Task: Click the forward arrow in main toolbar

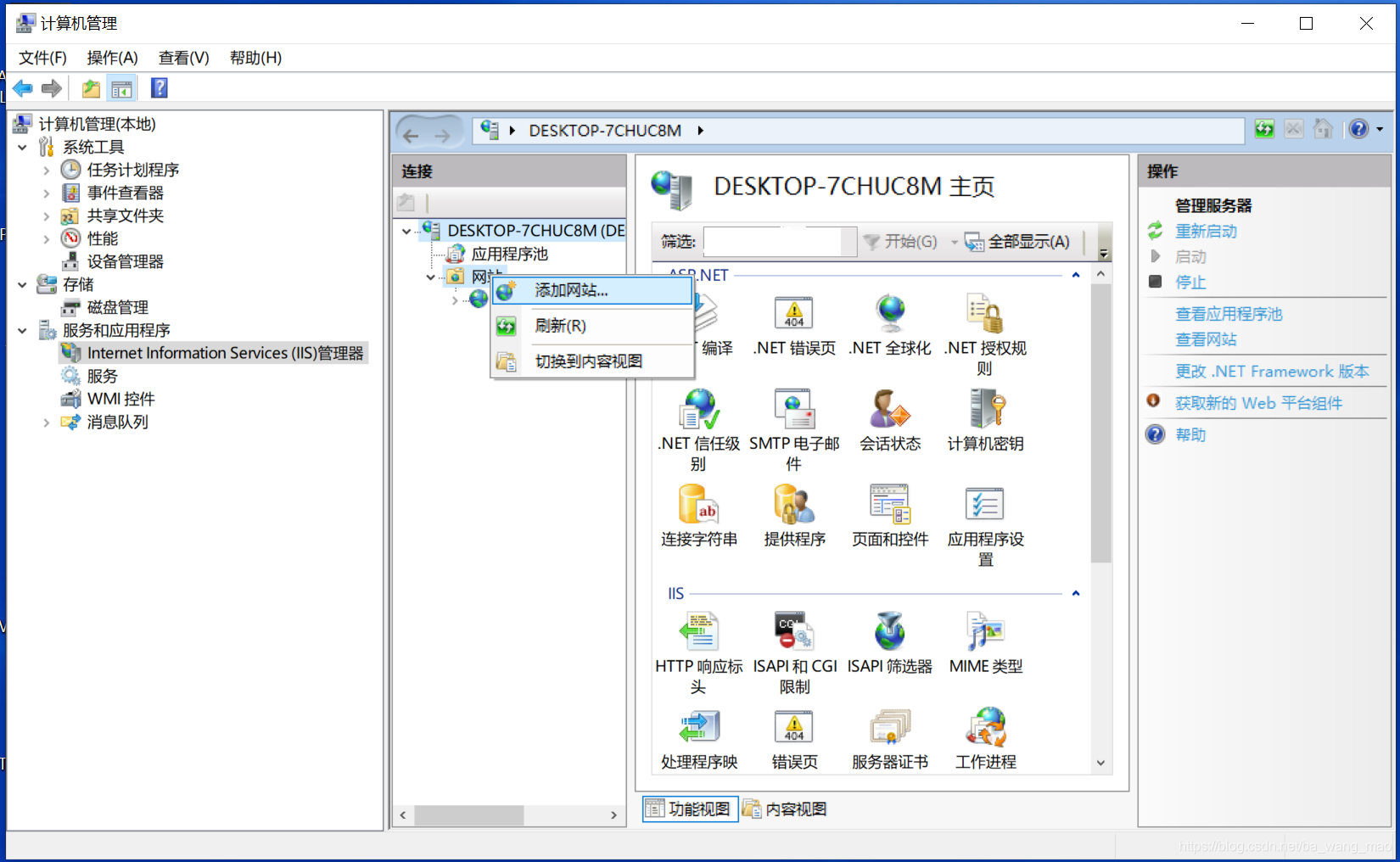Action: click(52, 88)
